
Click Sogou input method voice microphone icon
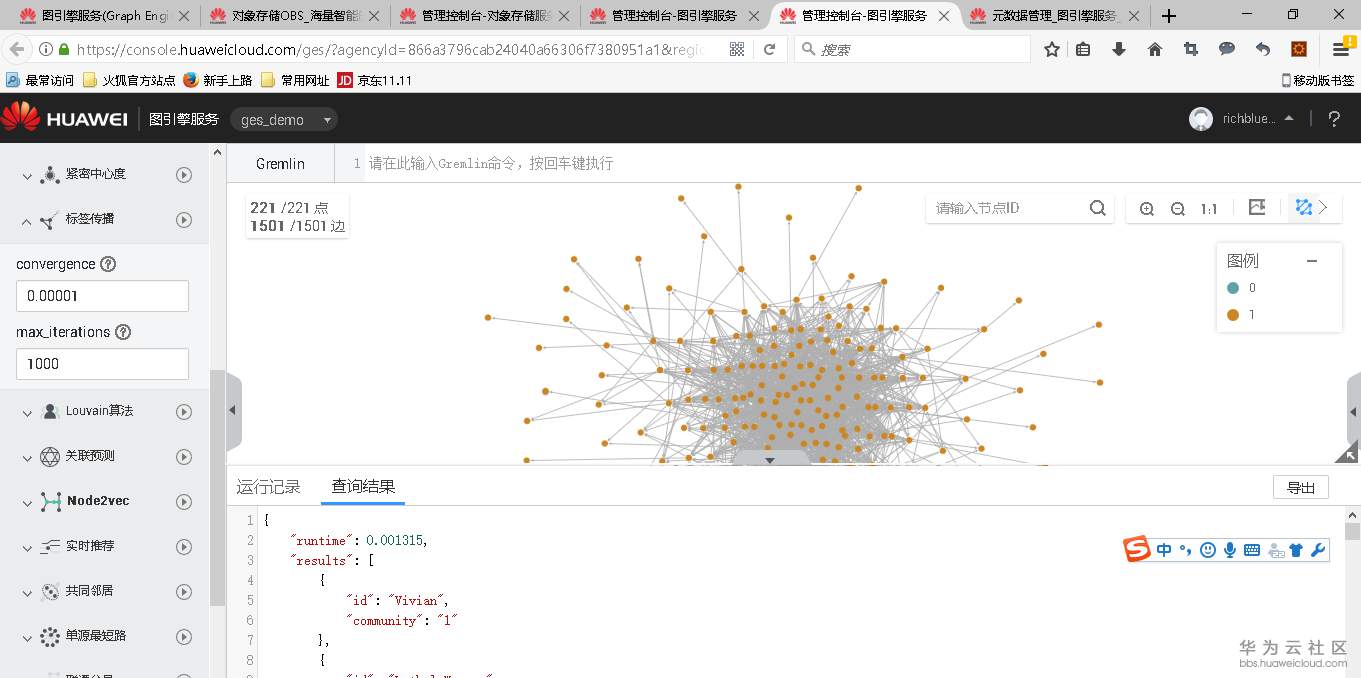point(1230,549)
